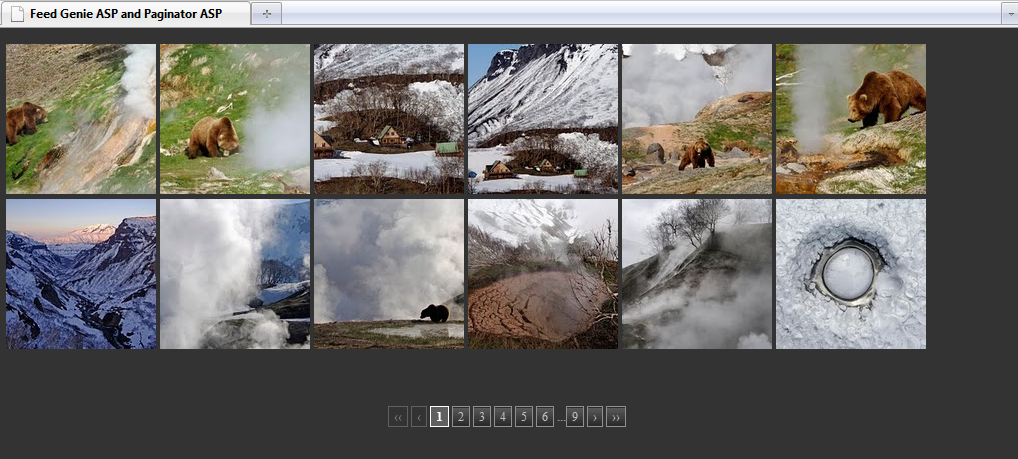Viewport: 1018px width, 459px height.
Task: Open bear on steep slope near steam thumbnail
Action: (81, 119)
